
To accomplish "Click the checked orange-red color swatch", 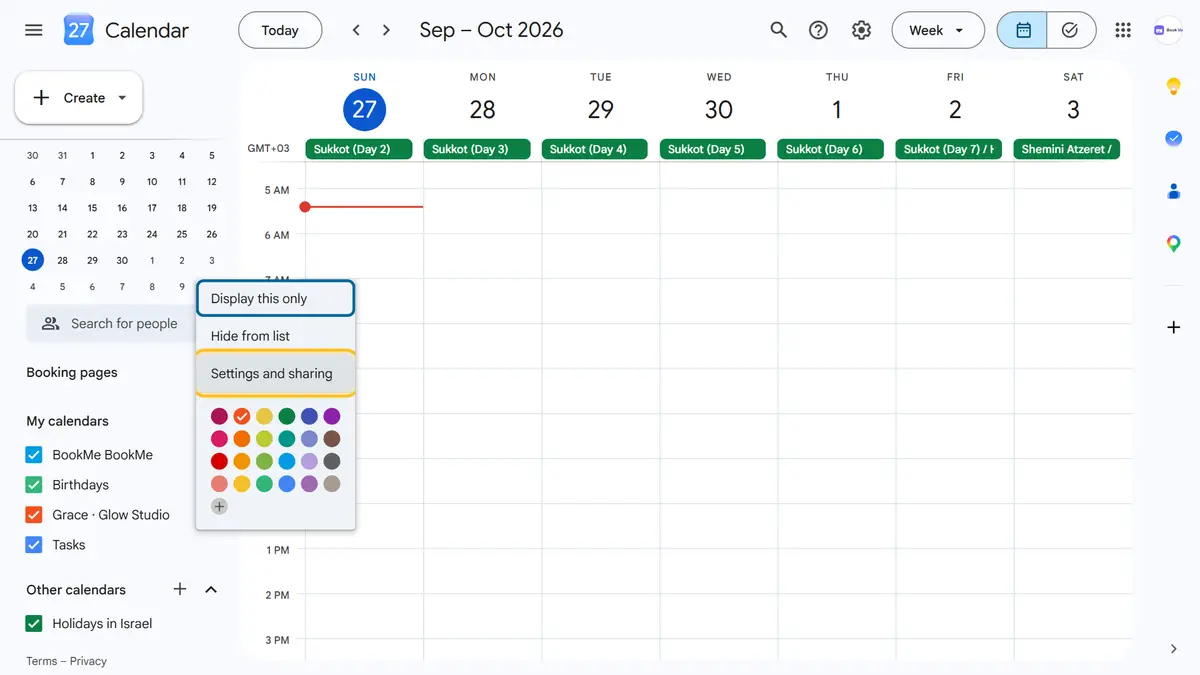I will pyautogui.click(x=242, y=416).
